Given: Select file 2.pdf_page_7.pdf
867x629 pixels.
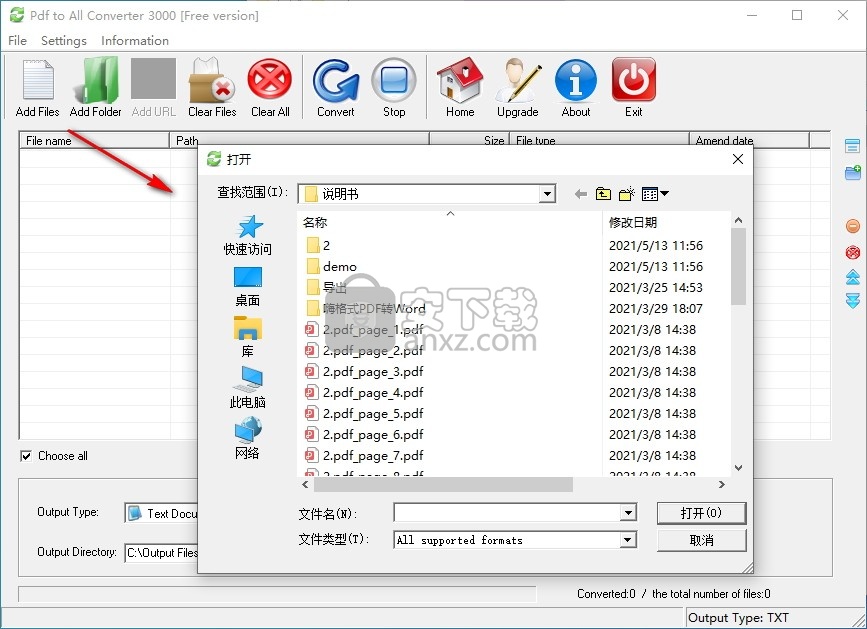Looking at the screenshot, I should (x=364, y=455).
